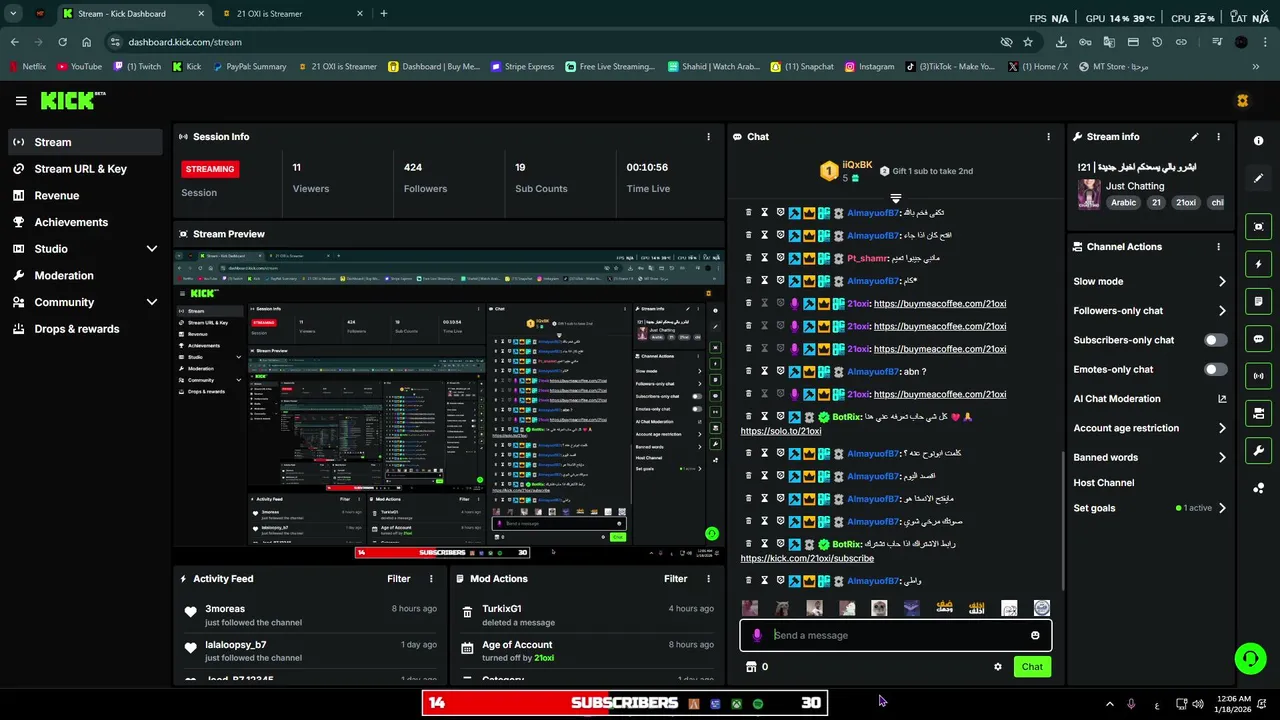Click the capture frame icon in right rail
The height and width of the screenshot is (720, 1280).
pos(1259,227)
